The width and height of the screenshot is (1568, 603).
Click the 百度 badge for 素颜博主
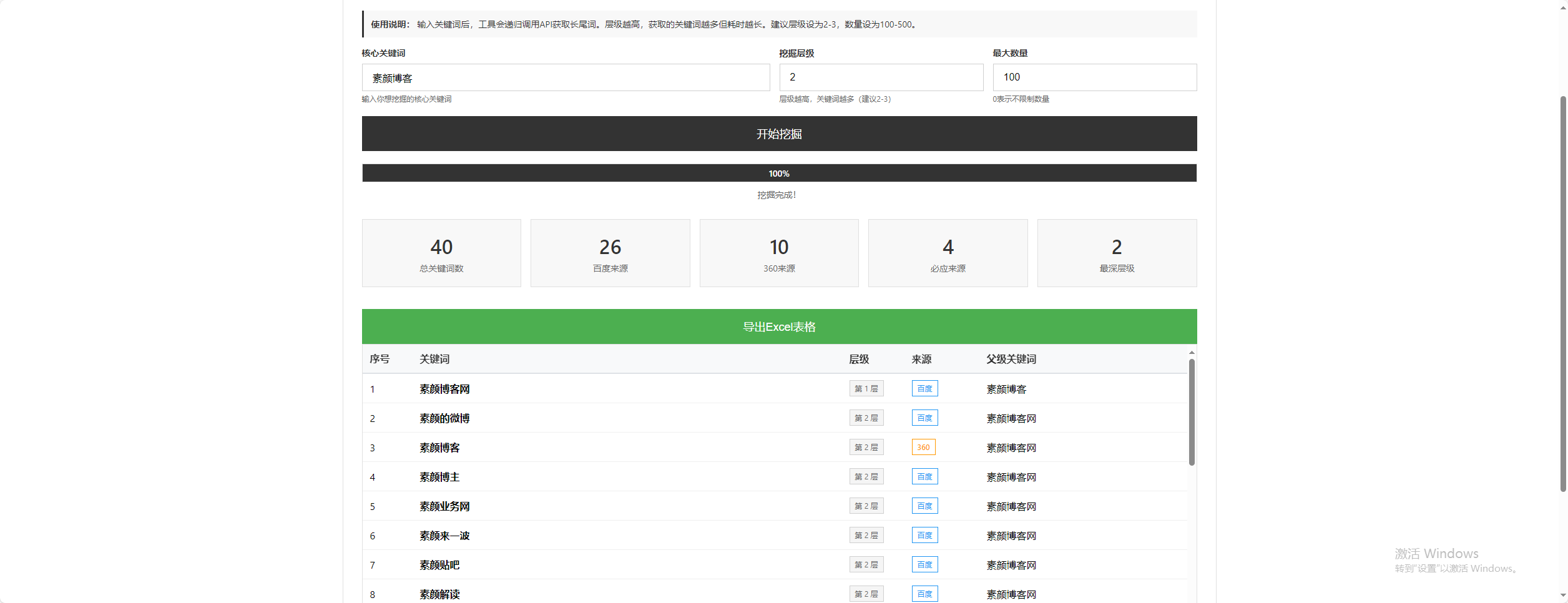(x=924, y=476)
